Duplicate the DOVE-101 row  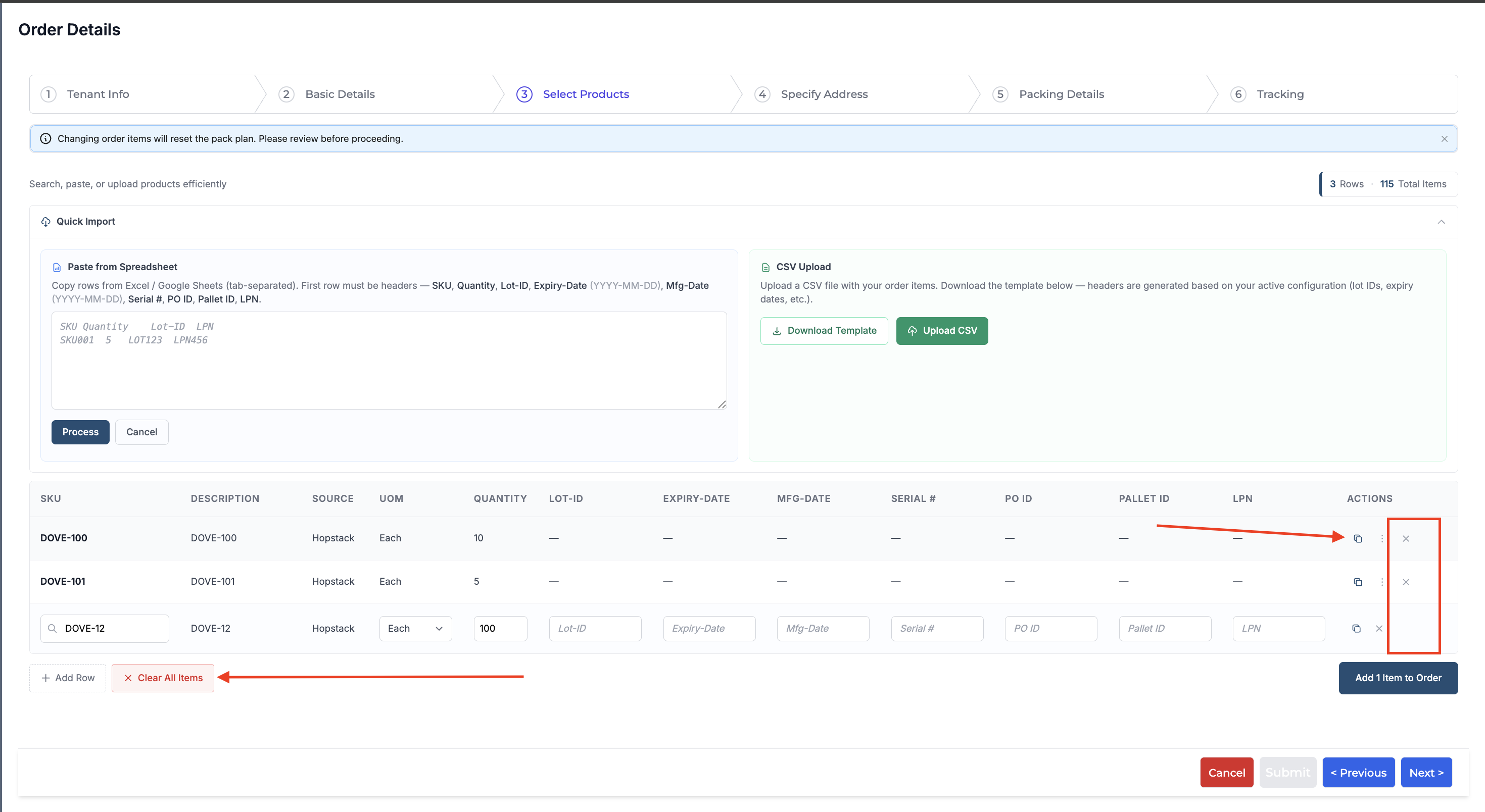[x=1358, y=582]
